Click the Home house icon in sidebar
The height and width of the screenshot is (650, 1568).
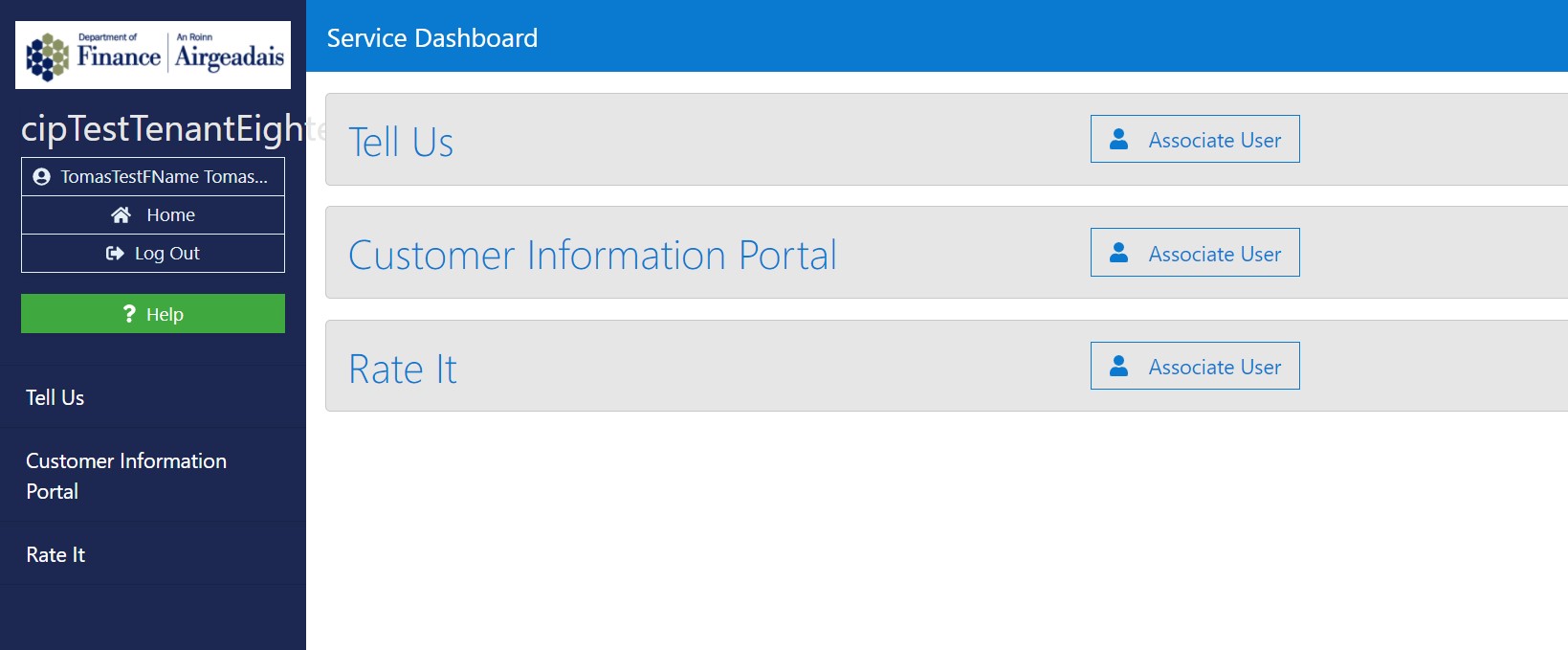coord(122,214)
